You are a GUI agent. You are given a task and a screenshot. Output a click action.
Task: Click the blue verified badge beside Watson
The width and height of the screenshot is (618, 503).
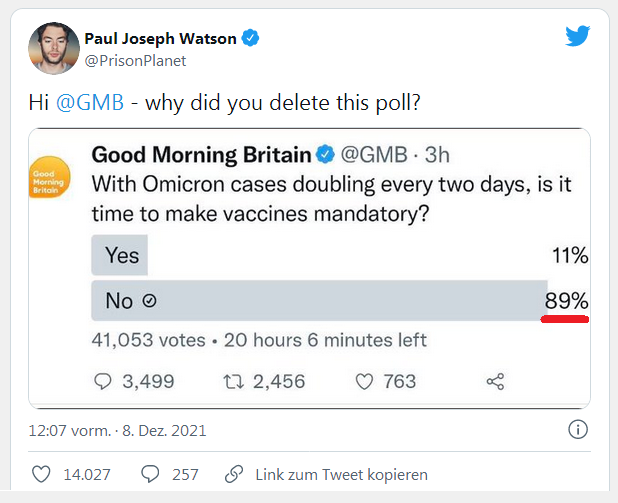pos(252,39)
